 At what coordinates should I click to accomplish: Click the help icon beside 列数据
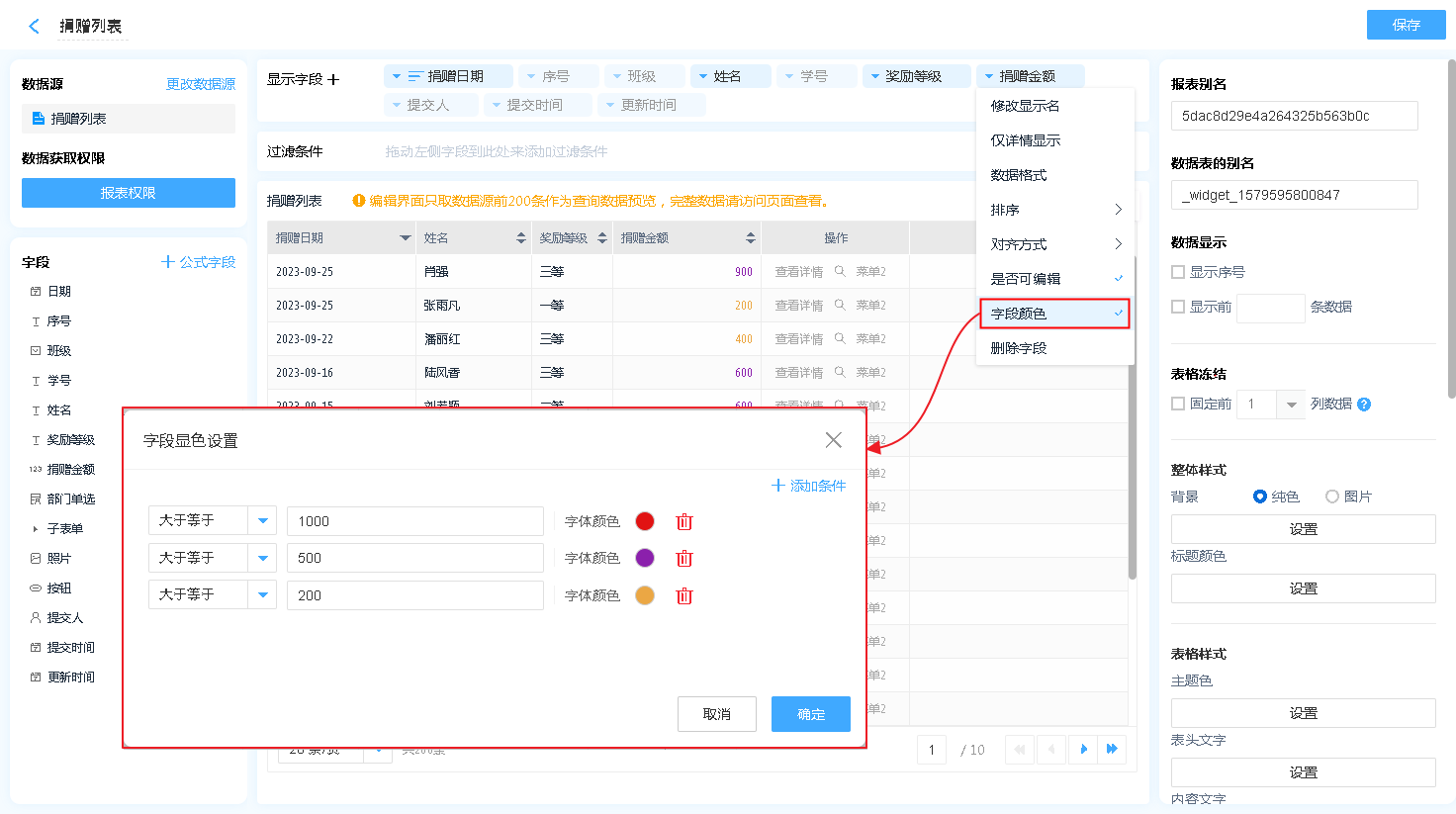click(x=1364, y=405)
